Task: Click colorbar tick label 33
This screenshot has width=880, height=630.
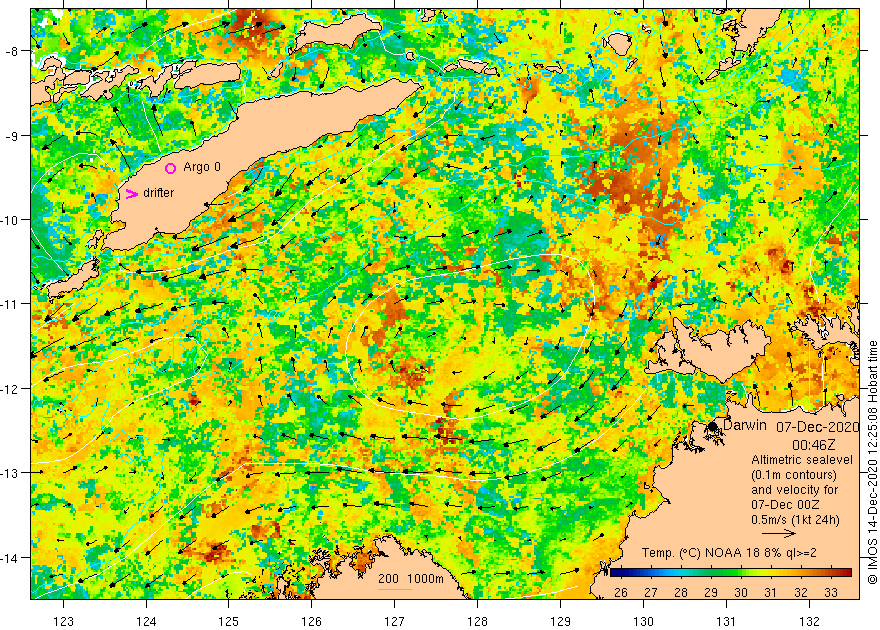Action: point(831,592)
